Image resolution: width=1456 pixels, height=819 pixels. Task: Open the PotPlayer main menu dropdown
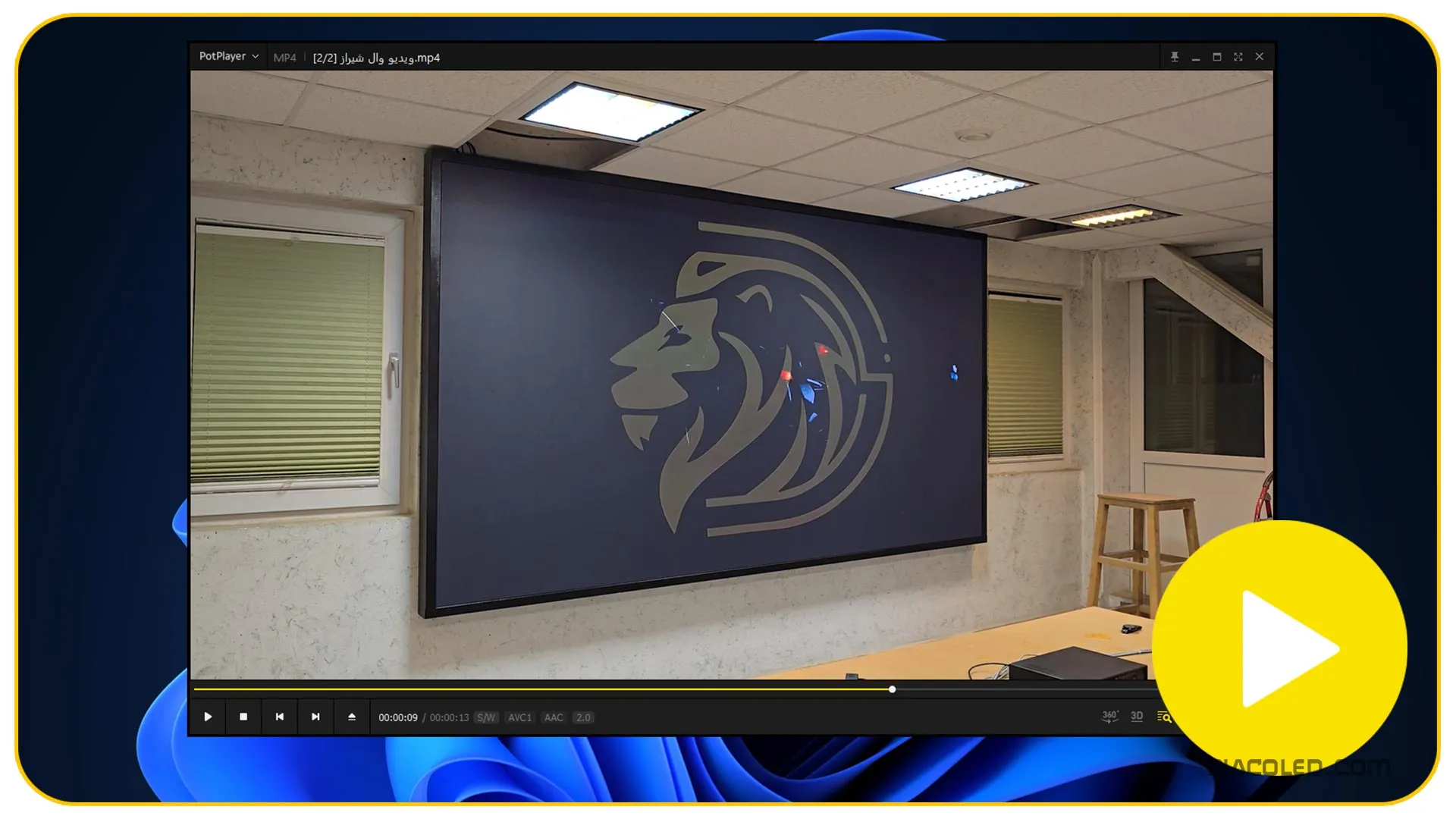pyautogui.click(x=228, y=57)
